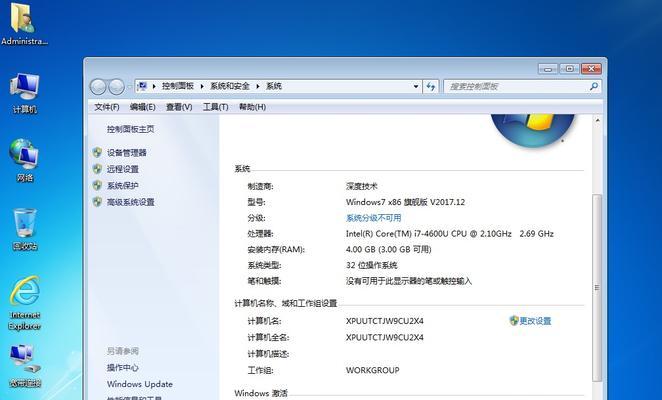The image size is (662, 400).
Task: Click the 32 位操作系统 value
Action: [x=372, y=265]
